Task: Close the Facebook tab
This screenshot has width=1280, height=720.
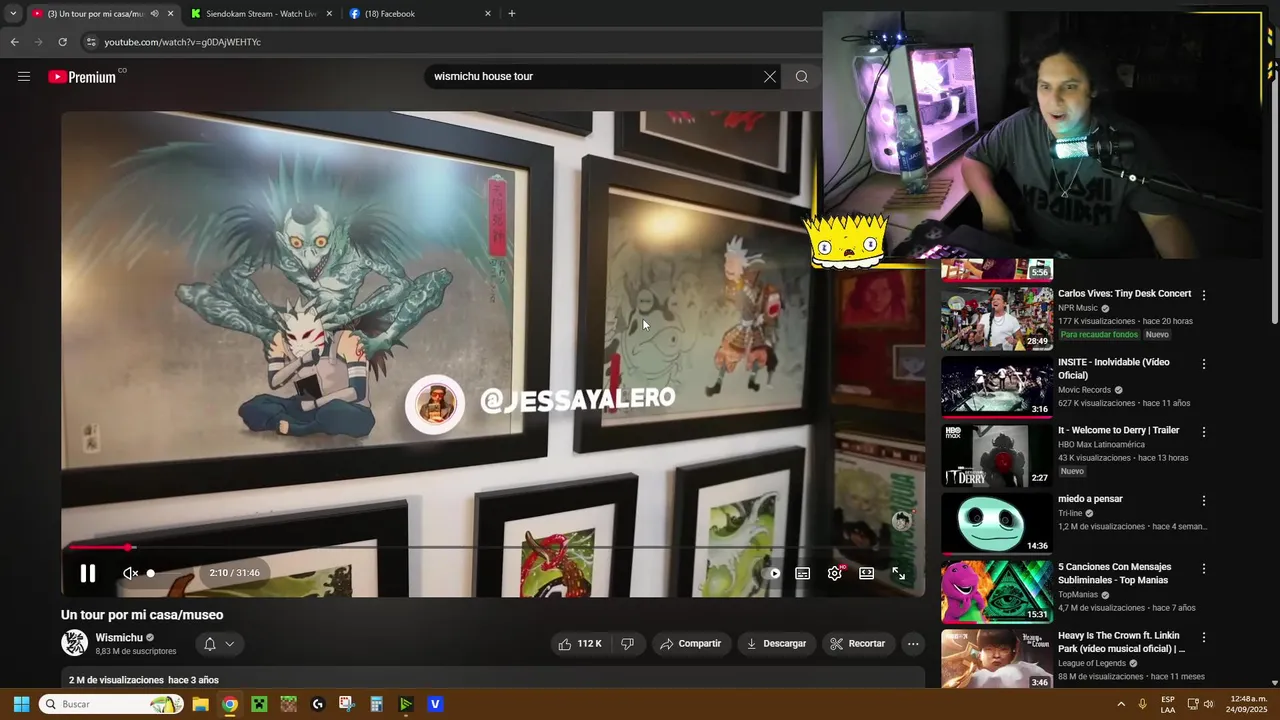Action: point(488,14)
